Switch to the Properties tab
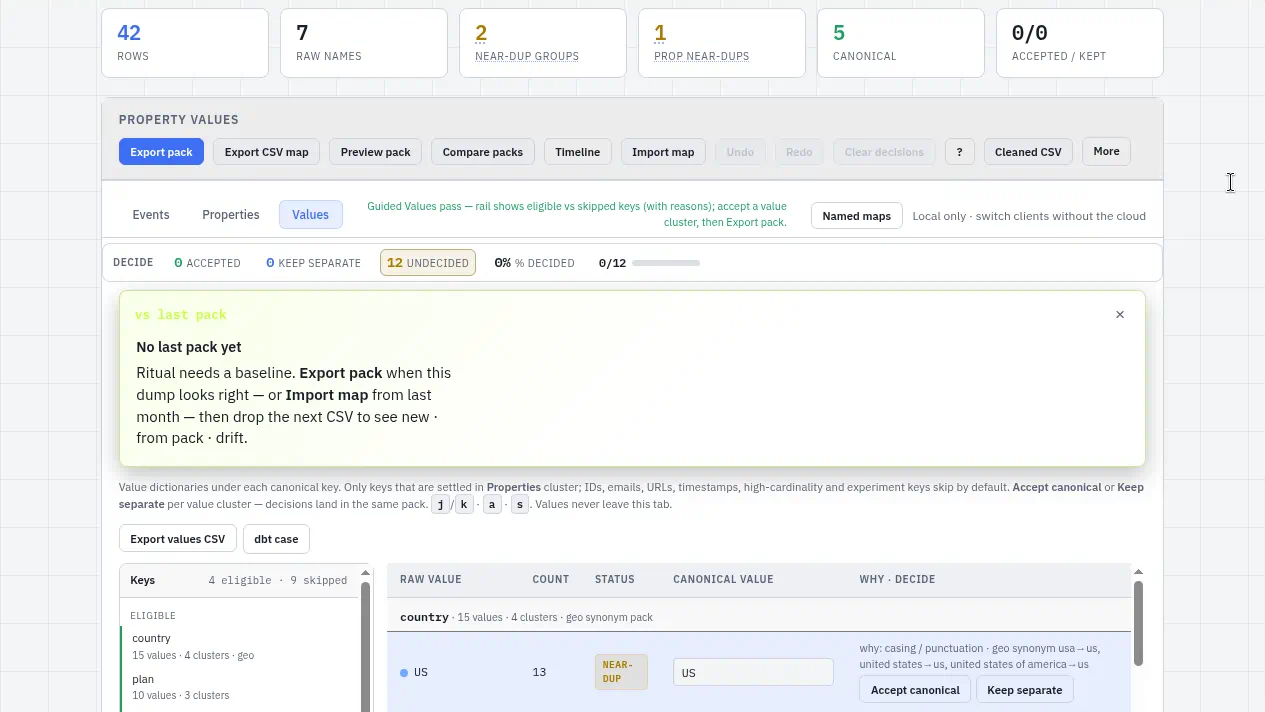This screenshot has width=1265, height=712. coord(231,215)
